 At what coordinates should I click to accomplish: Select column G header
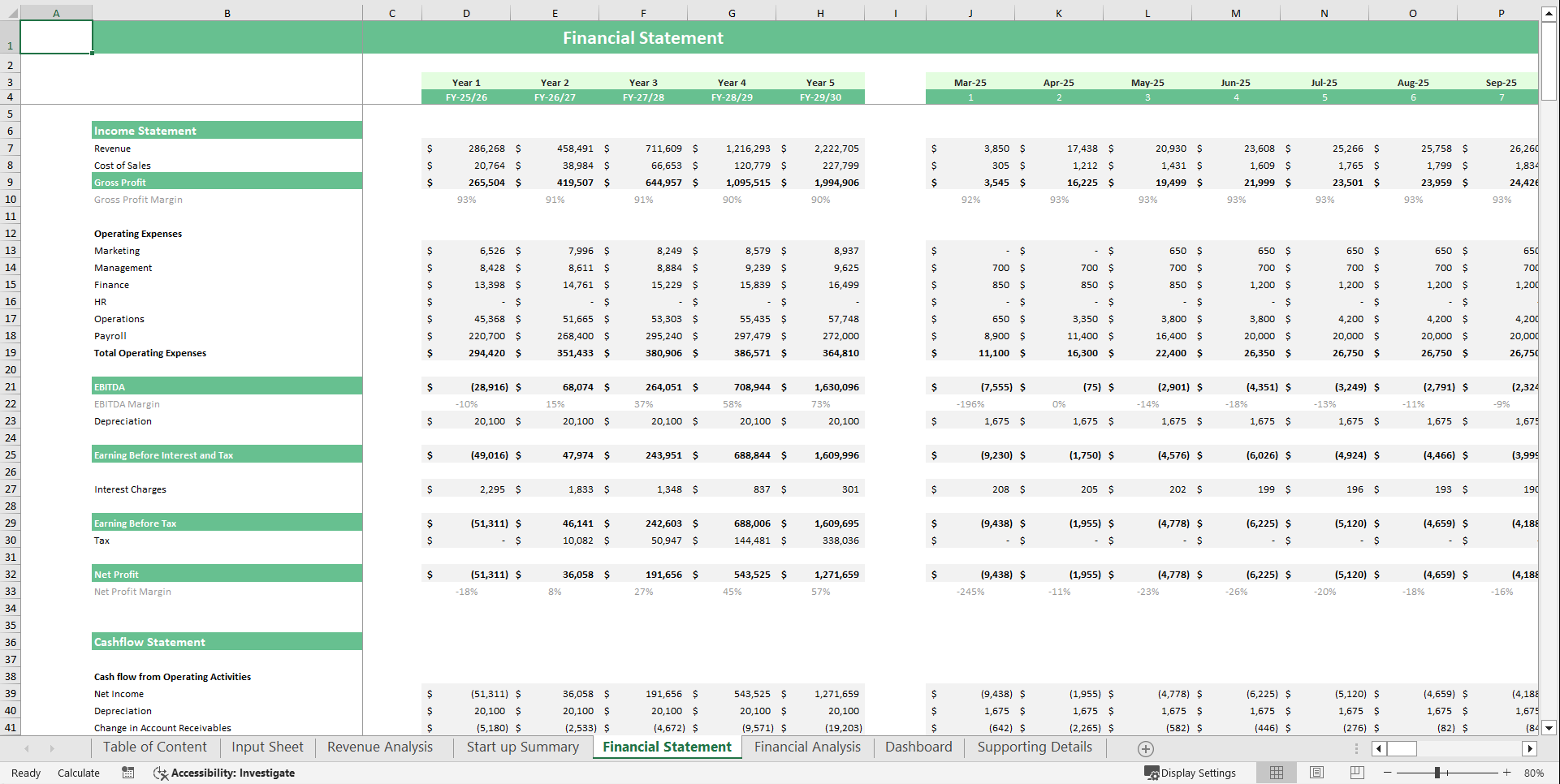731,12
